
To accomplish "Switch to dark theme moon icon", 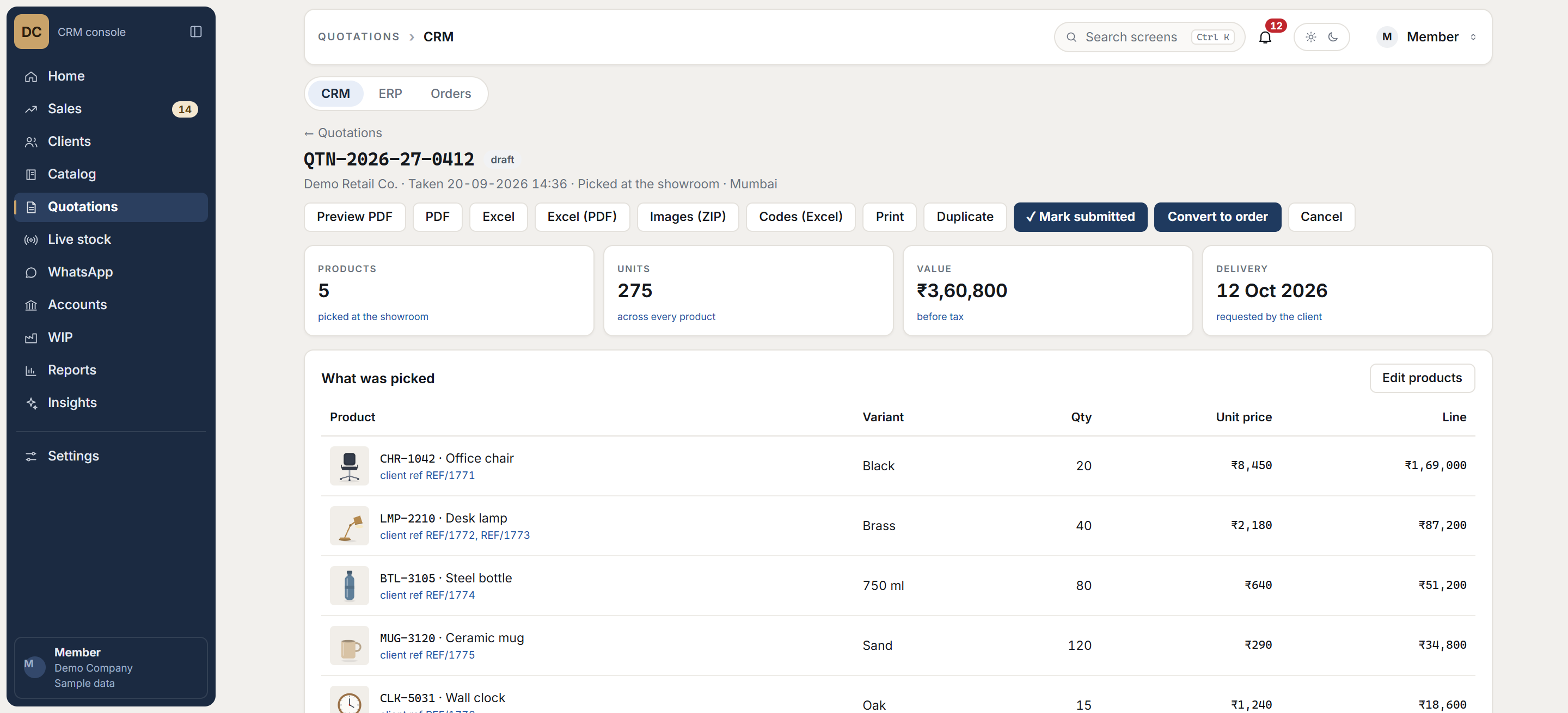I will (1333, 37).
